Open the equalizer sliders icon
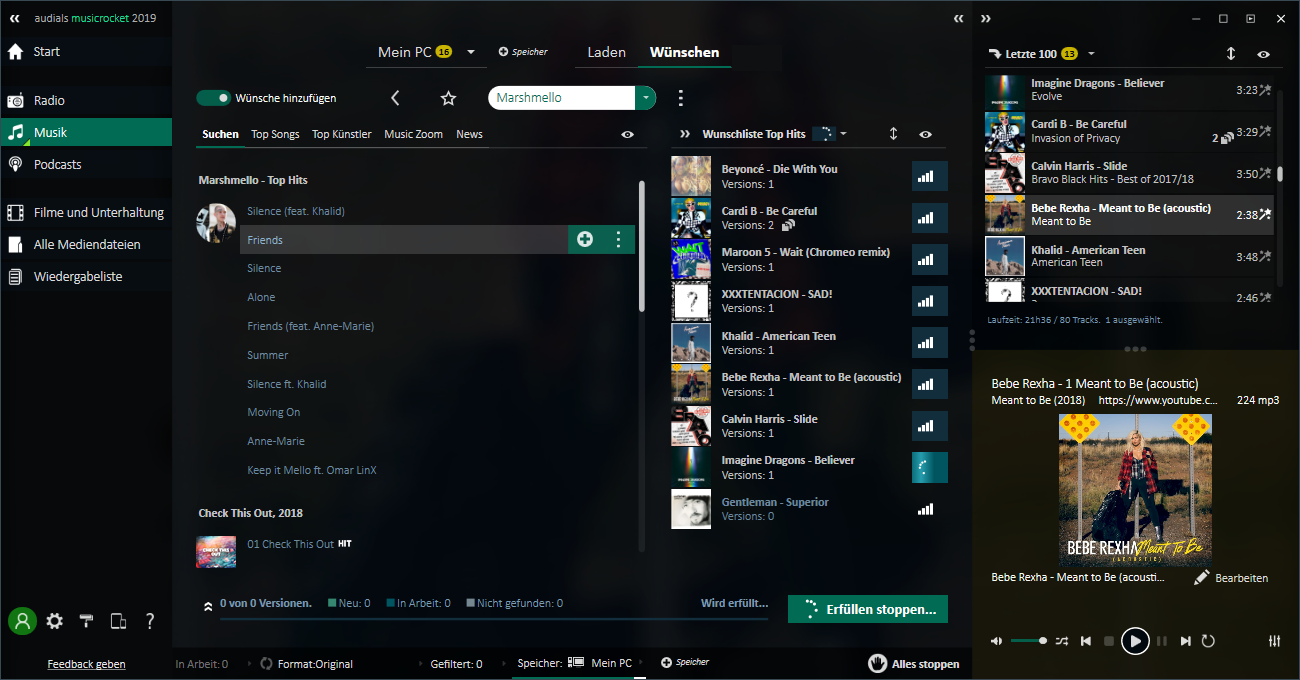The width and height of the screenshot is (1300, 680). pos(1275,641)
